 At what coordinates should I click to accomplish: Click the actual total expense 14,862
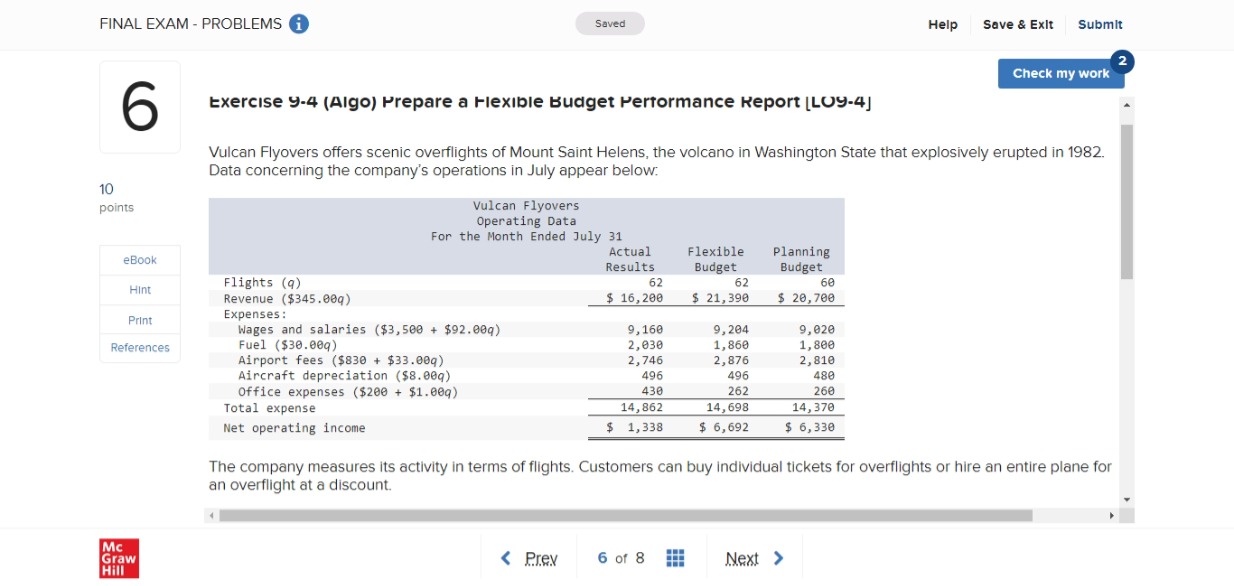pyautogui.click(x=642, y=408)
